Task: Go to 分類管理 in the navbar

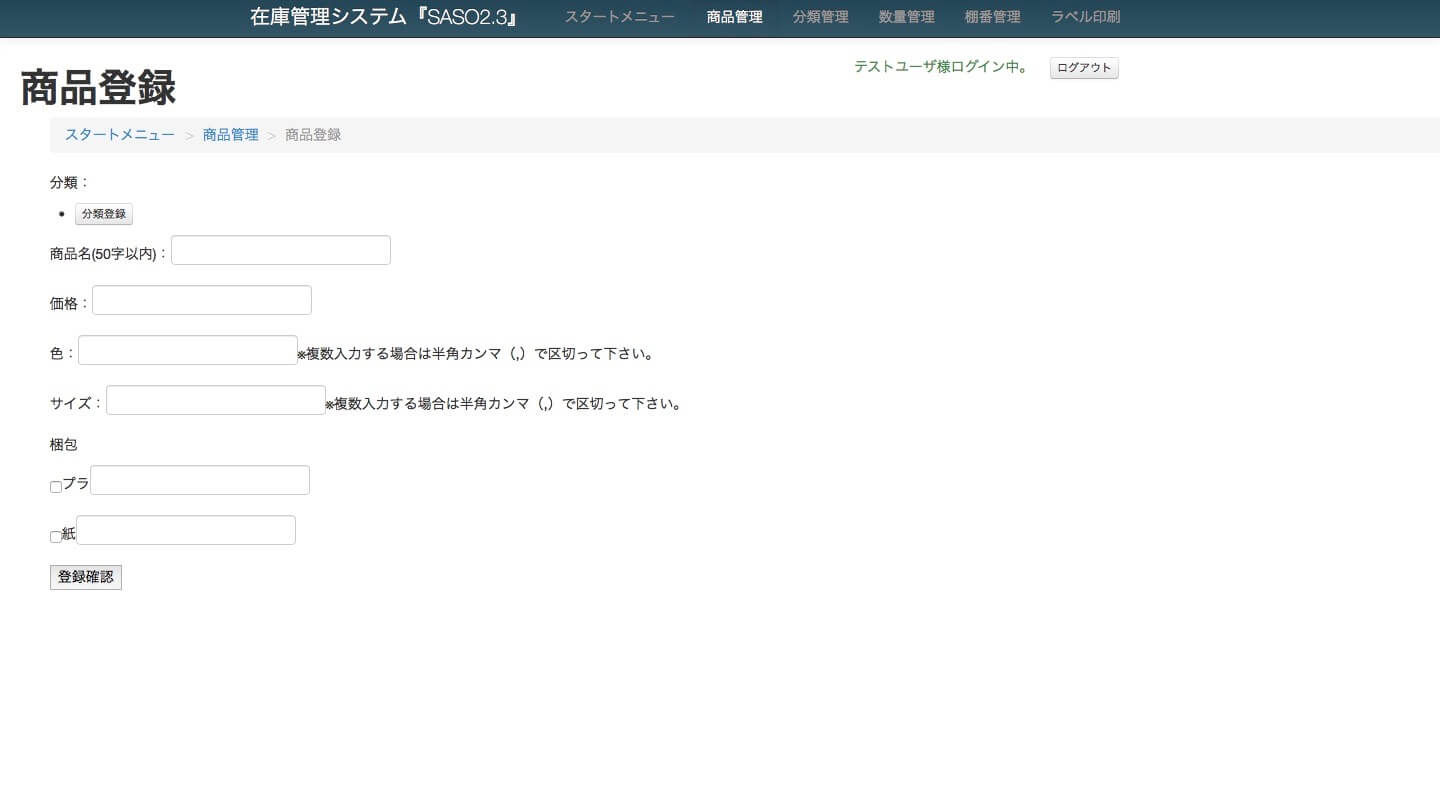Action: click(x=820, y=17)
